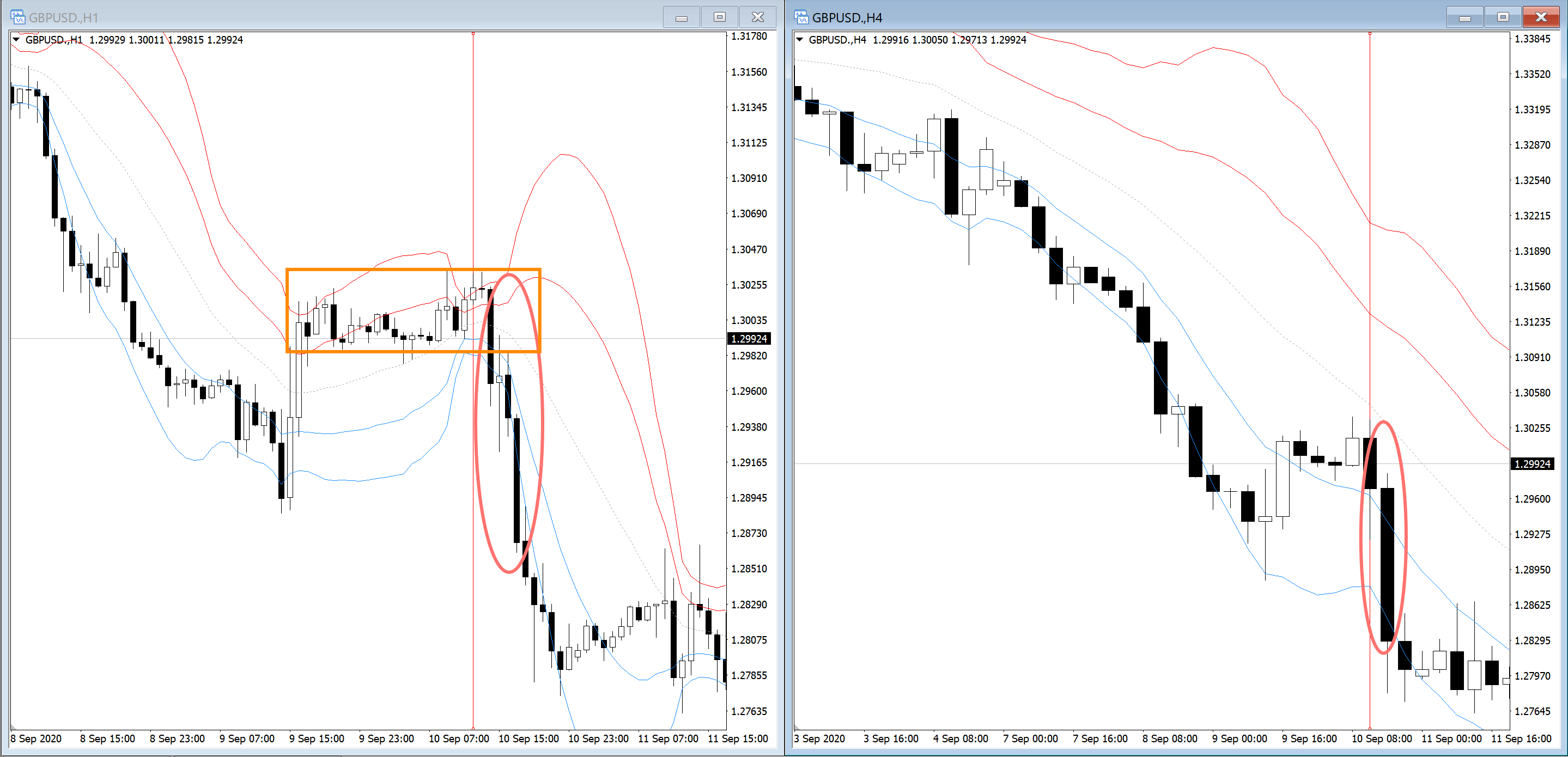Click the 1.29924 price tag on H1 axis
The width and height of the screenshot is (1568, 757).
point(749,338)
